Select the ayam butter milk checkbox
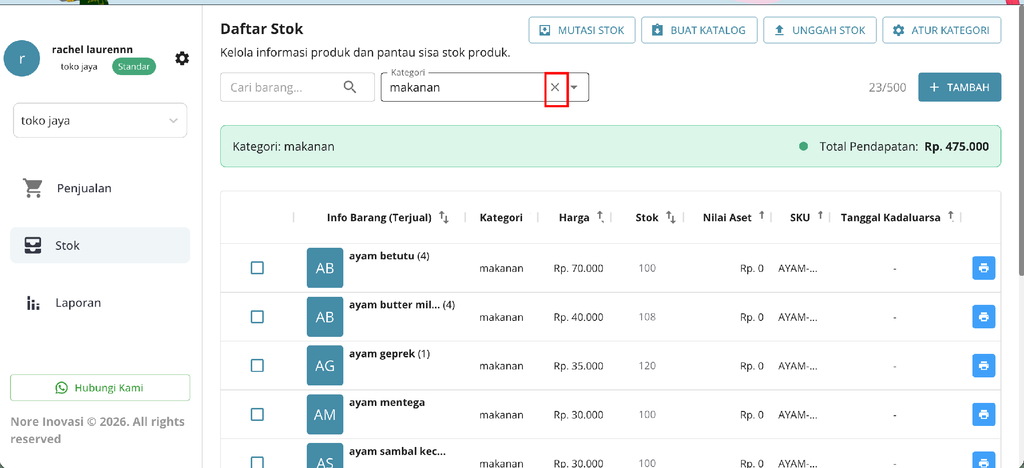Viewport: 1024px width, 468px height. [x=257, y=317]
